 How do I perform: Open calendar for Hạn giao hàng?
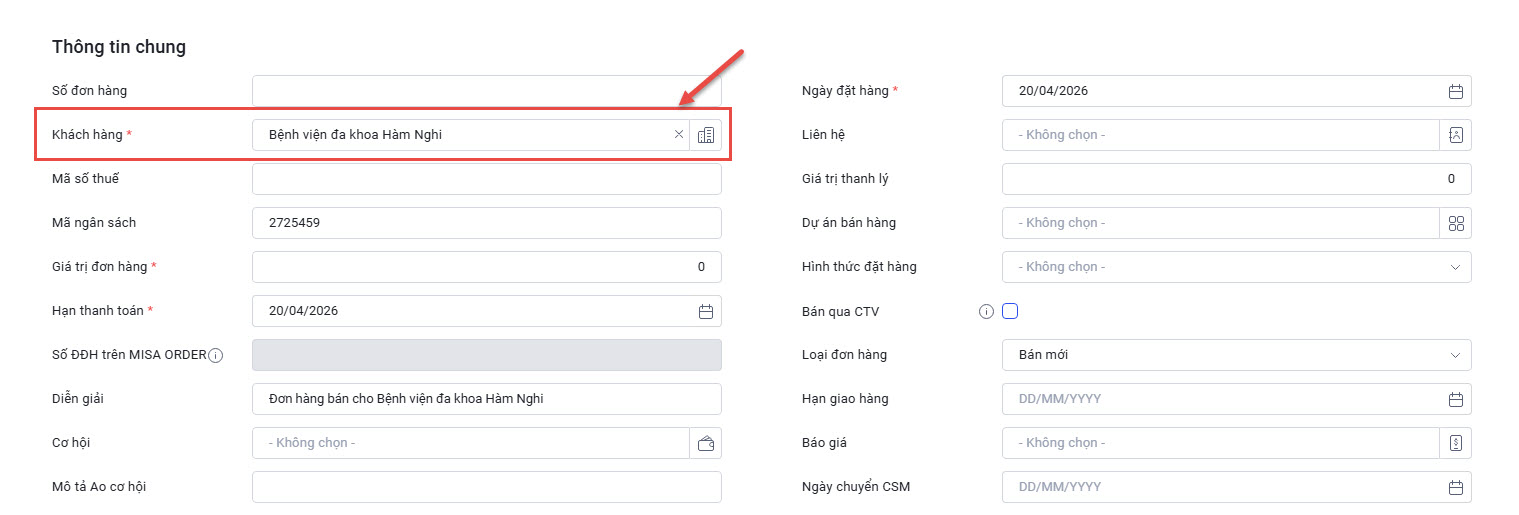coord(1455,399)
